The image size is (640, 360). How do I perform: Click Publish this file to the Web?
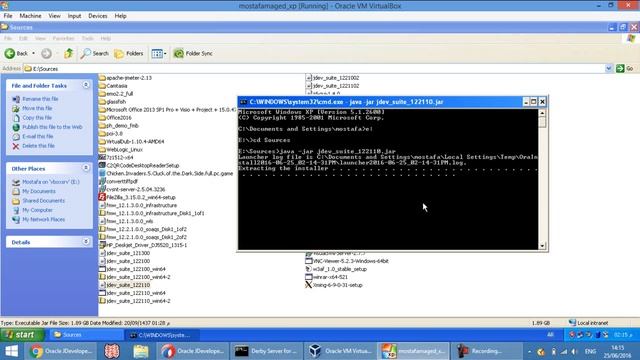pyautogui.click(x=52, y=127)
